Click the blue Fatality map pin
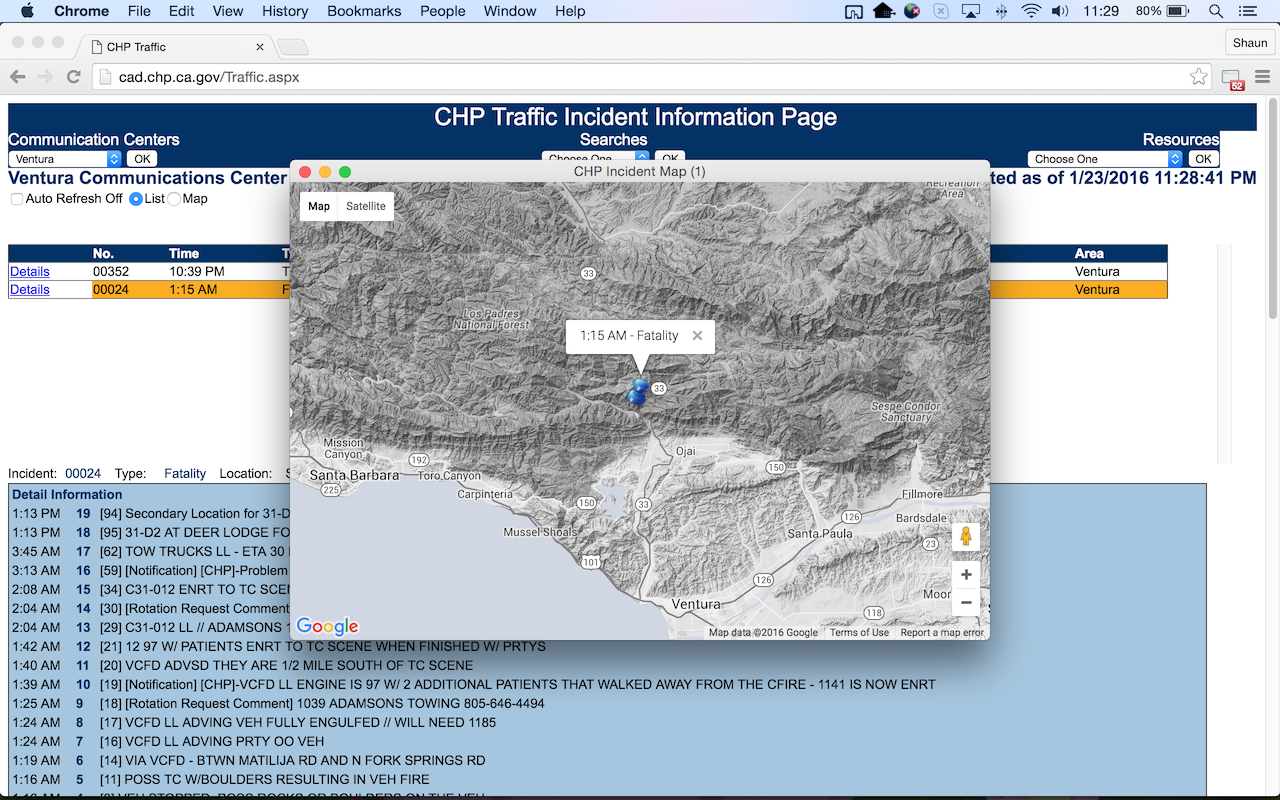 point(638,392)
